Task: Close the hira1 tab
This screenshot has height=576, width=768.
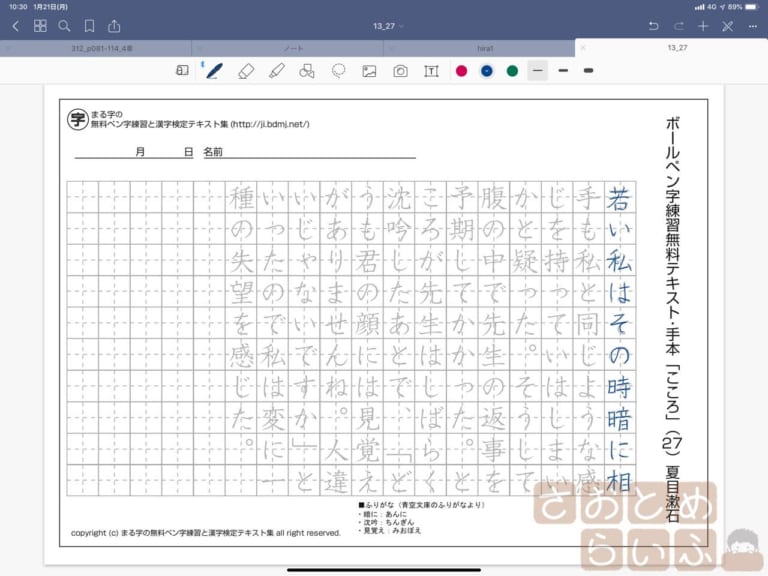Action: click(391, 48)
